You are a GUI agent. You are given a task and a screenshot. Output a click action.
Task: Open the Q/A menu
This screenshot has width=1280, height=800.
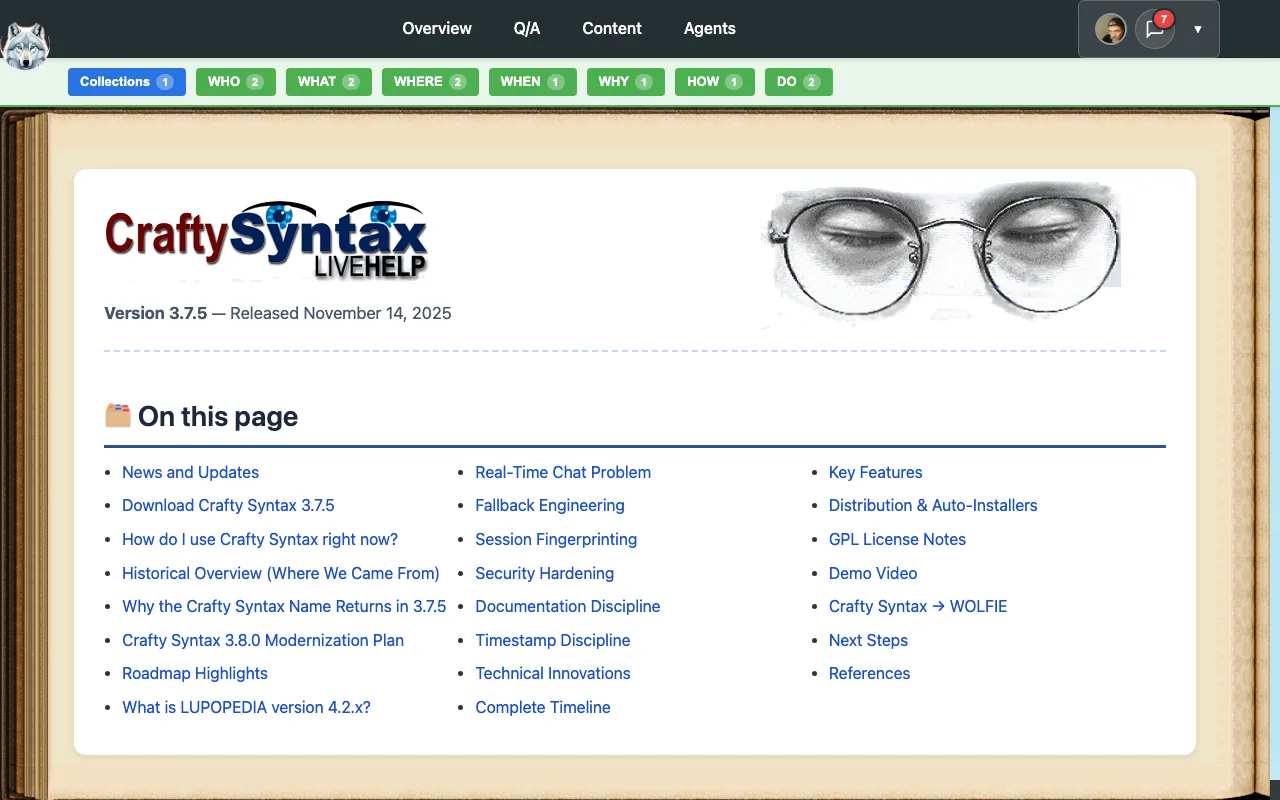pyautogui.click(x=527, y=29)
